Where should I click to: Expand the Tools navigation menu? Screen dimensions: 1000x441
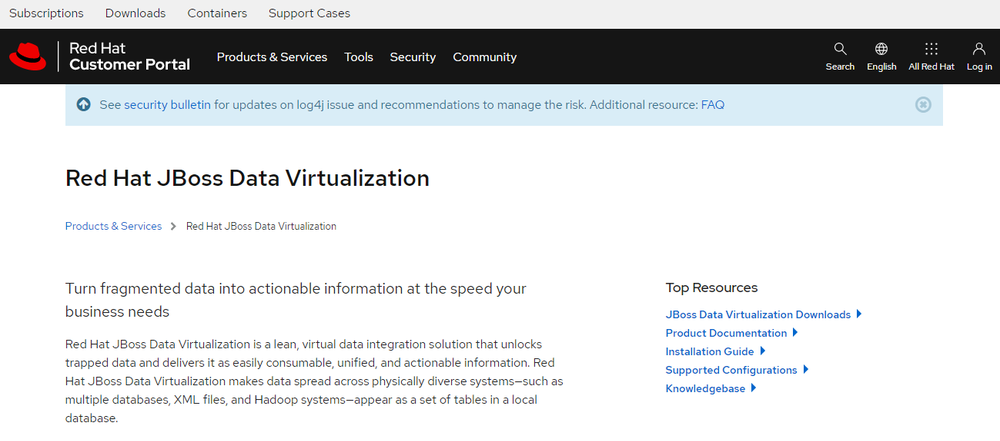pyautogui.click(x=358, y=57)
